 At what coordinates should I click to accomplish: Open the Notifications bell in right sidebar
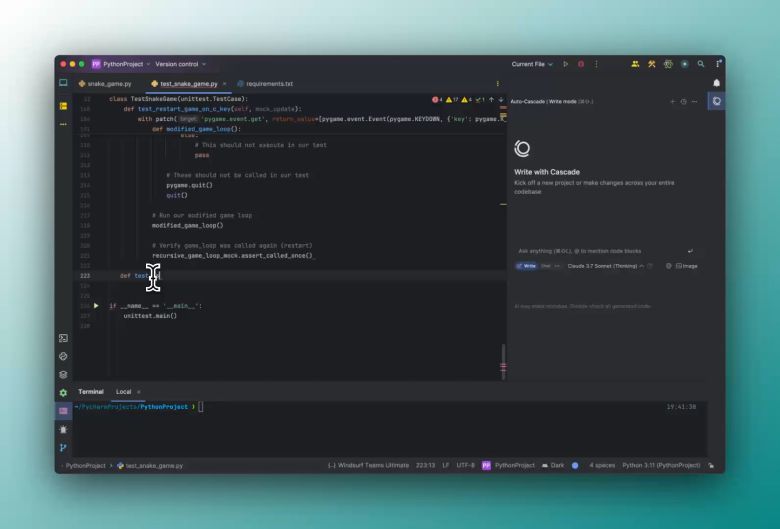(716, 83)
